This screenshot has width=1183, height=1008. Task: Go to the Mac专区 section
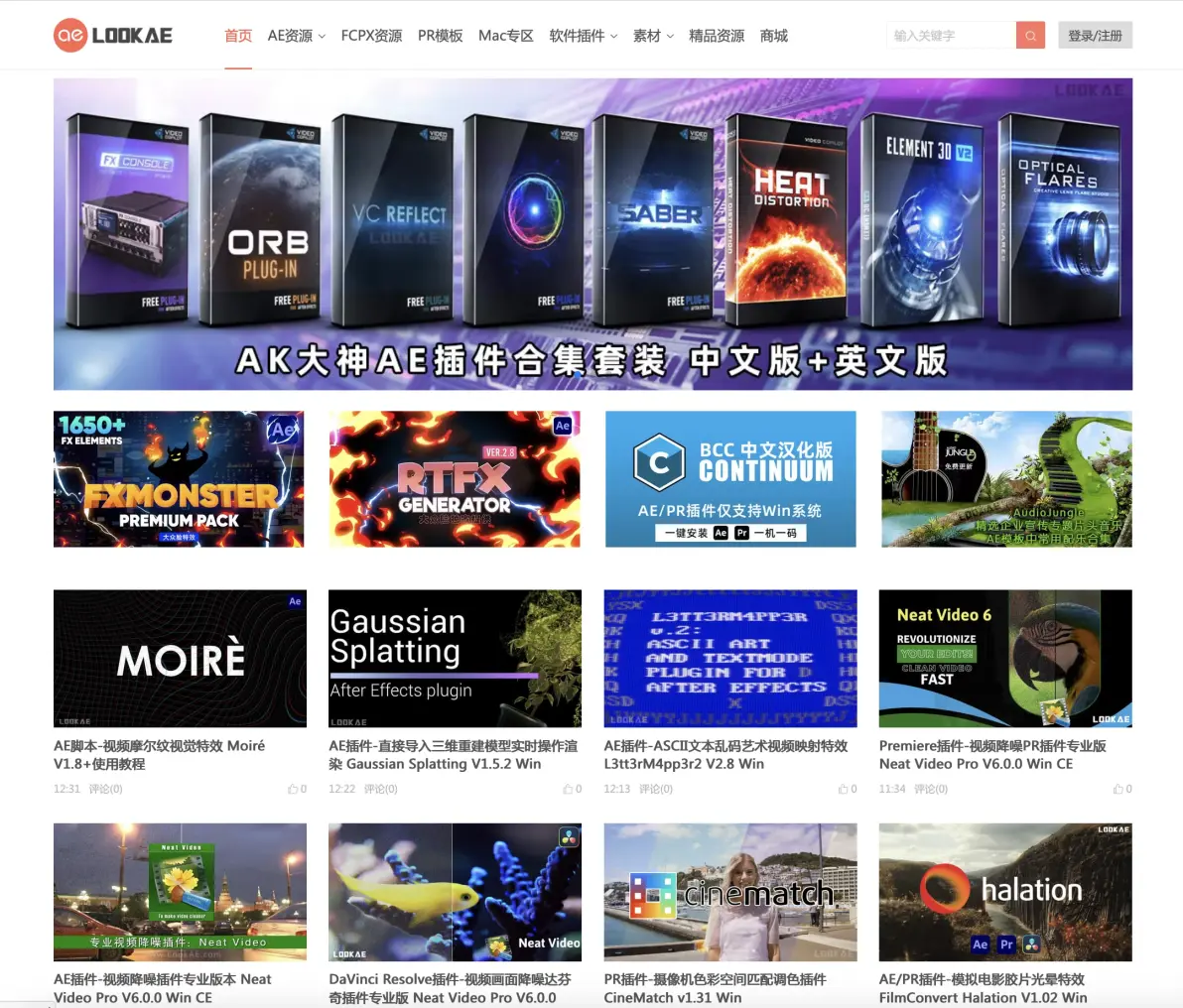click(x=505, y=36)
